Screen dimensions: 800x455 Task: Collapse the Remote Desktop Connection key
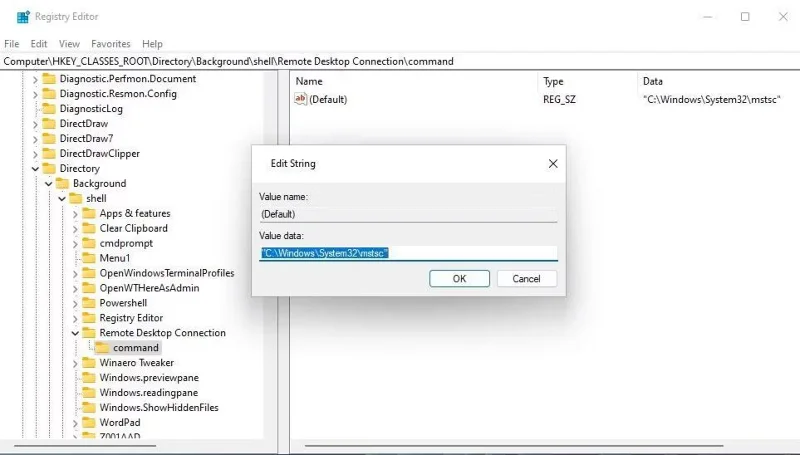click(75, 333)
